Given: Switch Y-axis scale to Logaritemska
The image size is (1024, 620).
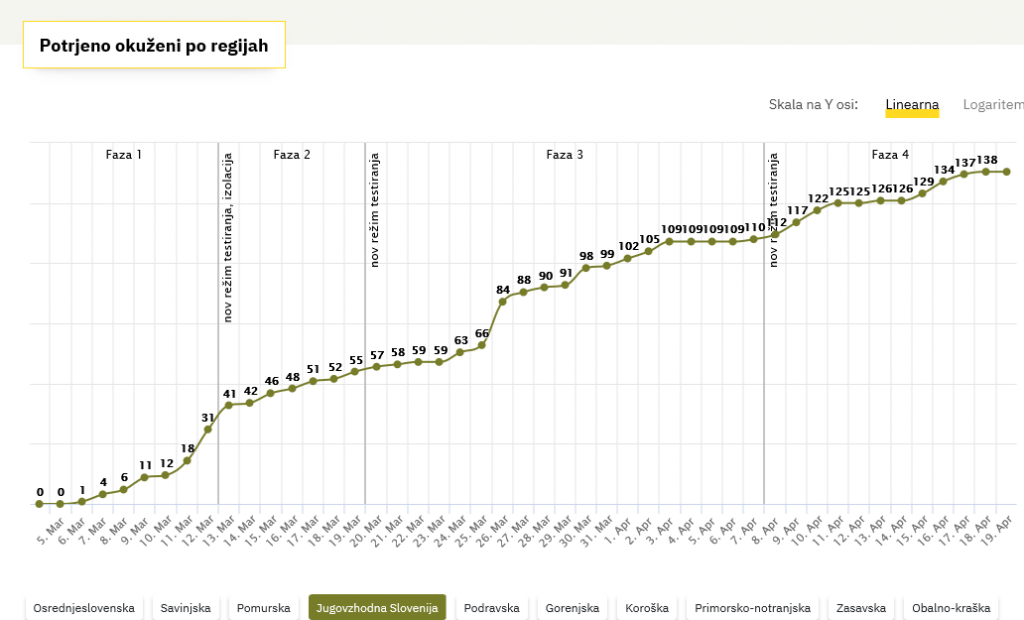Looking at the screenshot, I should pos(993,105).
